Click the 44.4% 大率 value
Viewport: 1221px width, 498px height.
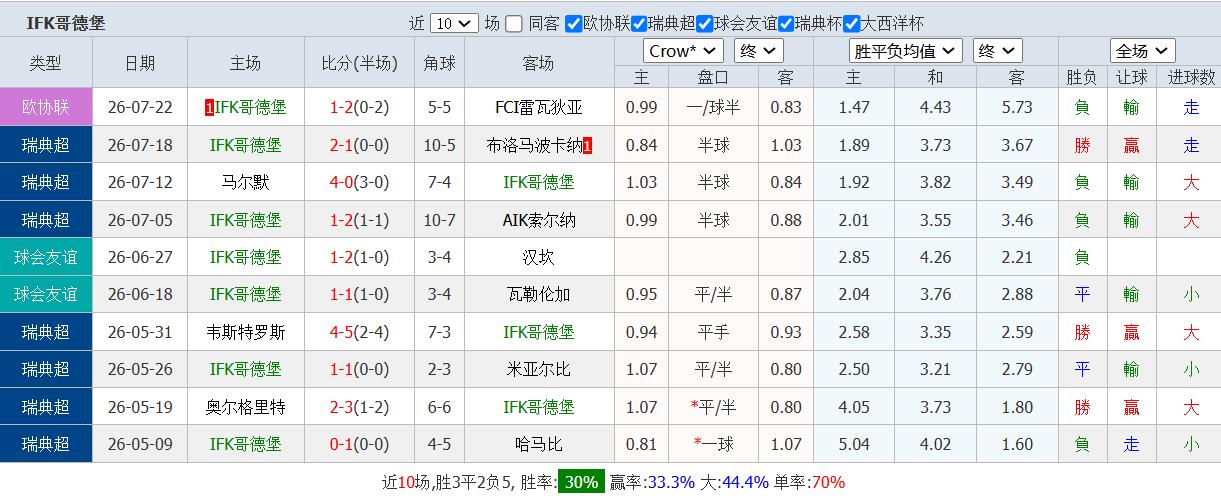click(745, 482)
